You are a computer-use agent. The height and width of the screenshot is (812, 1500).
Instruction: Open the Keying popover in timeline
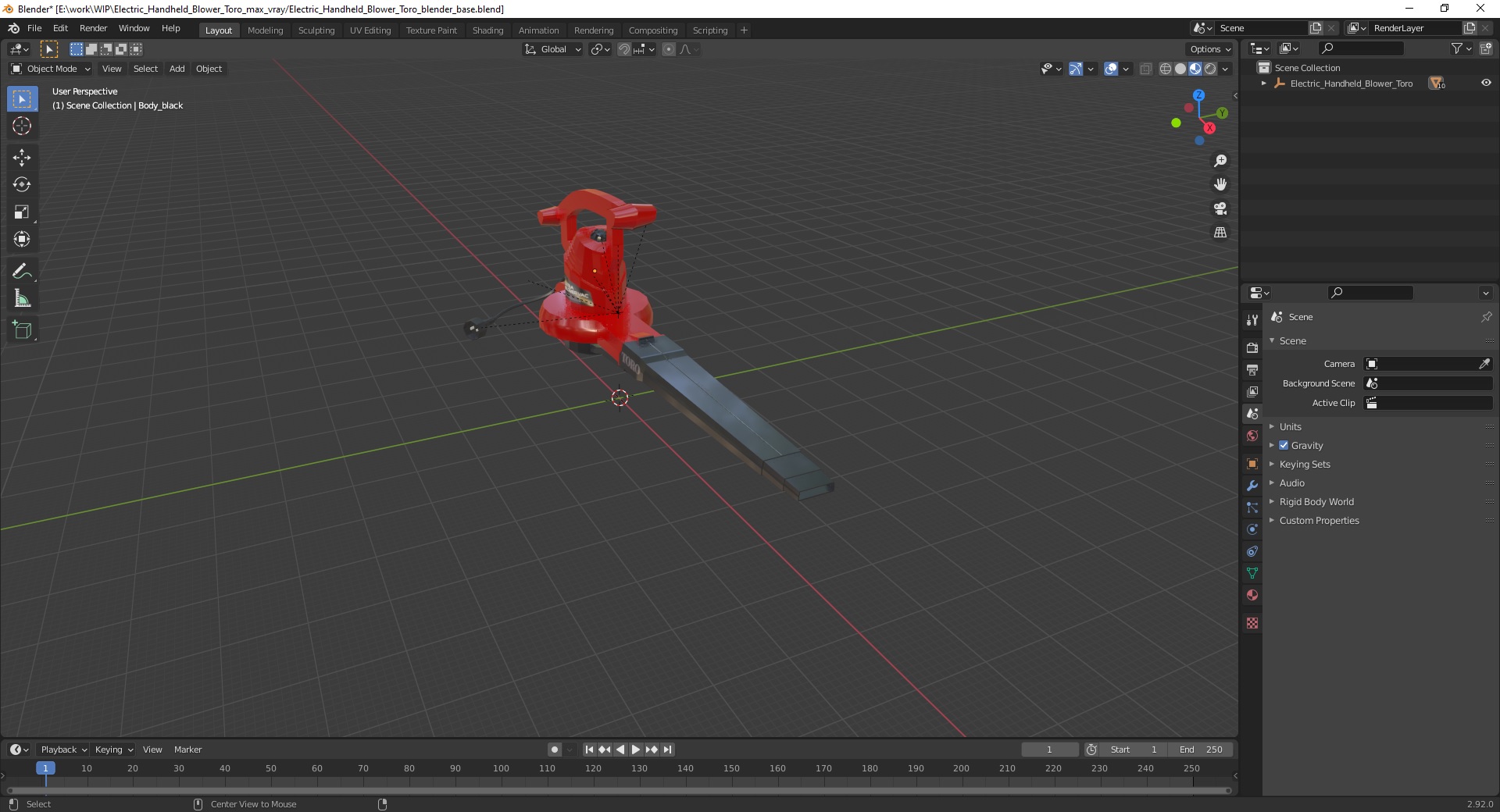coord(113,750)
